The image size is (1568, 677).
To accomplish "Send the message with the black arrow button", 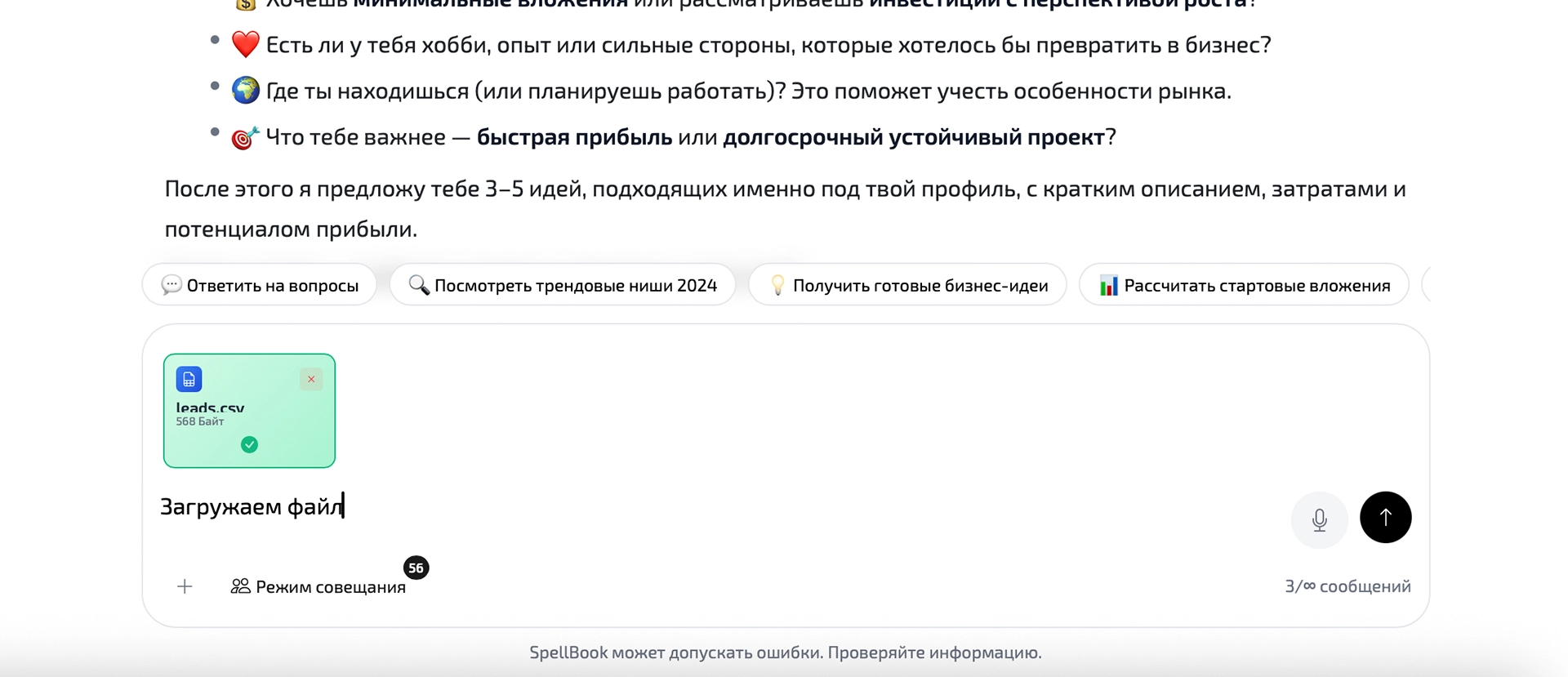I will 1385,518.
